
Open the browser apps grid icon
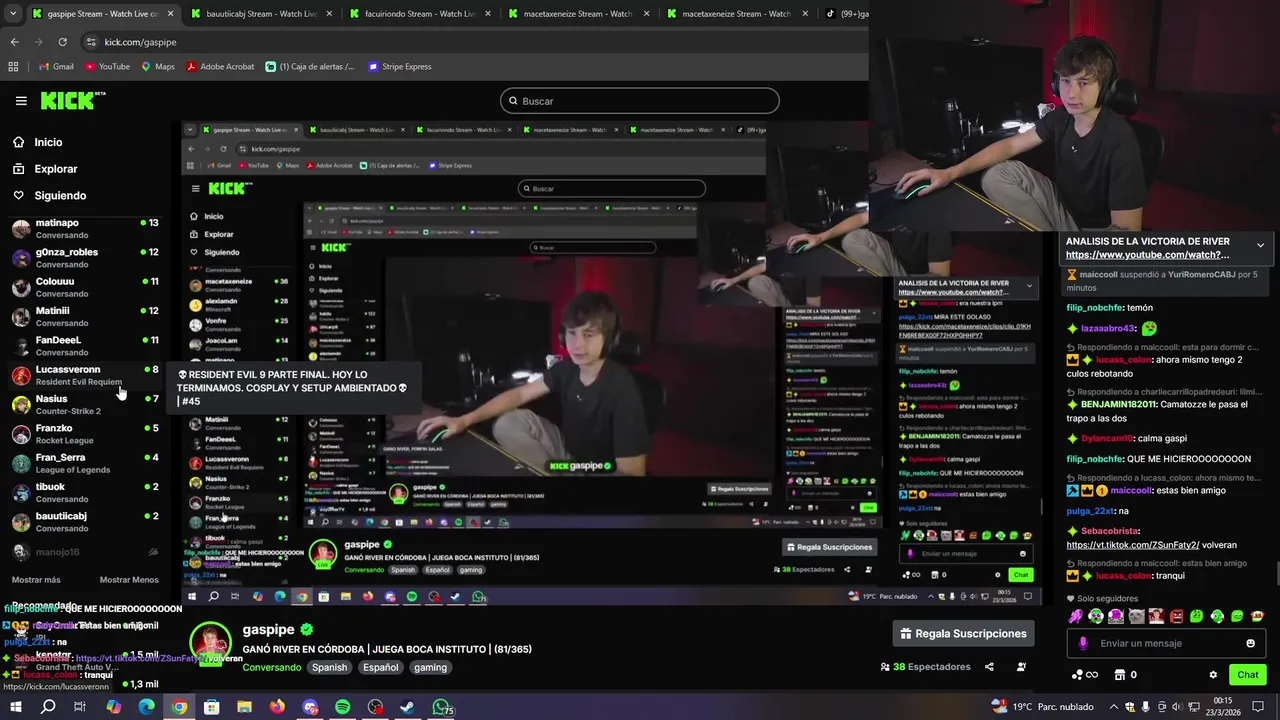pos(13,67)
